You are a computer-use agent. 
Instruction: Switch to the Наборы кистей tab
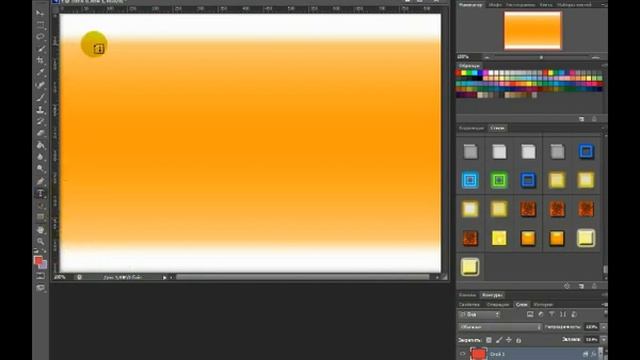574,5
